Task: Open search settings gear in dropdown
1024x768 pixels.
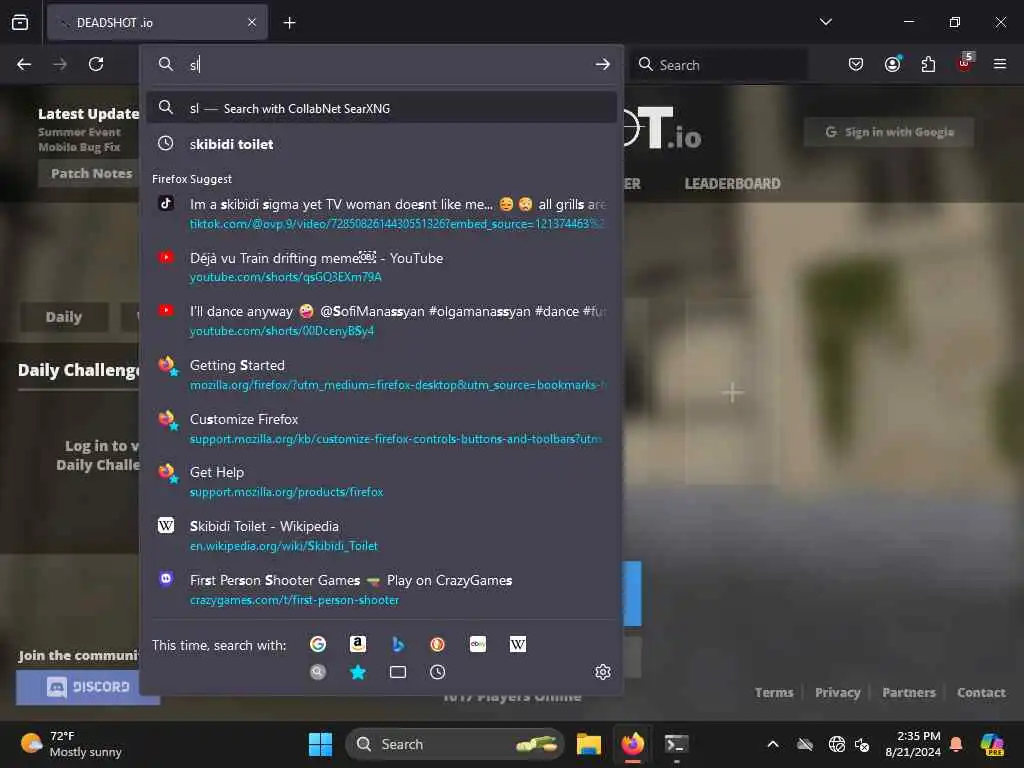Action: pos(603,672)
